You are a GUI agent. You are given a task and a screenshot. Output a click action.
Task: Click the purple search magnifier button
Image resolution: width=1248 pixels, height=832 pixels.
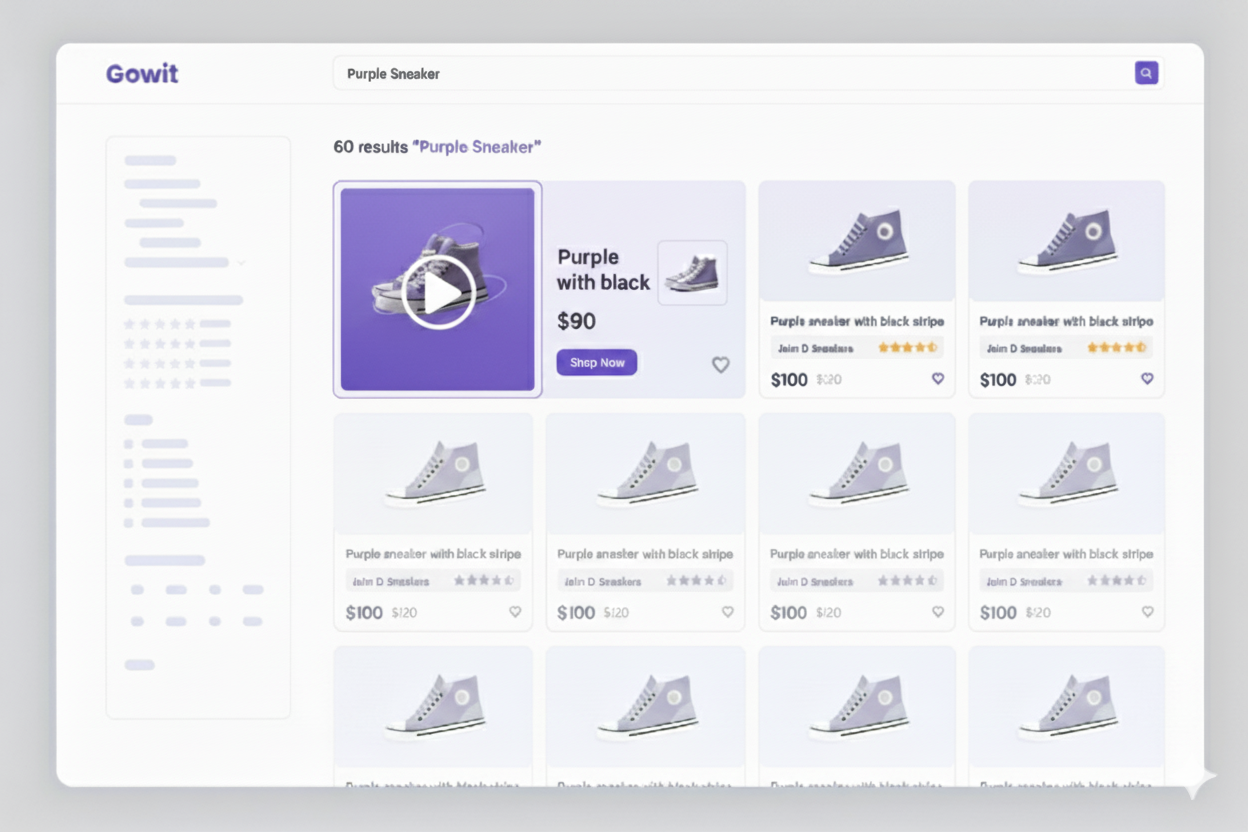(x=1146, y=73)
